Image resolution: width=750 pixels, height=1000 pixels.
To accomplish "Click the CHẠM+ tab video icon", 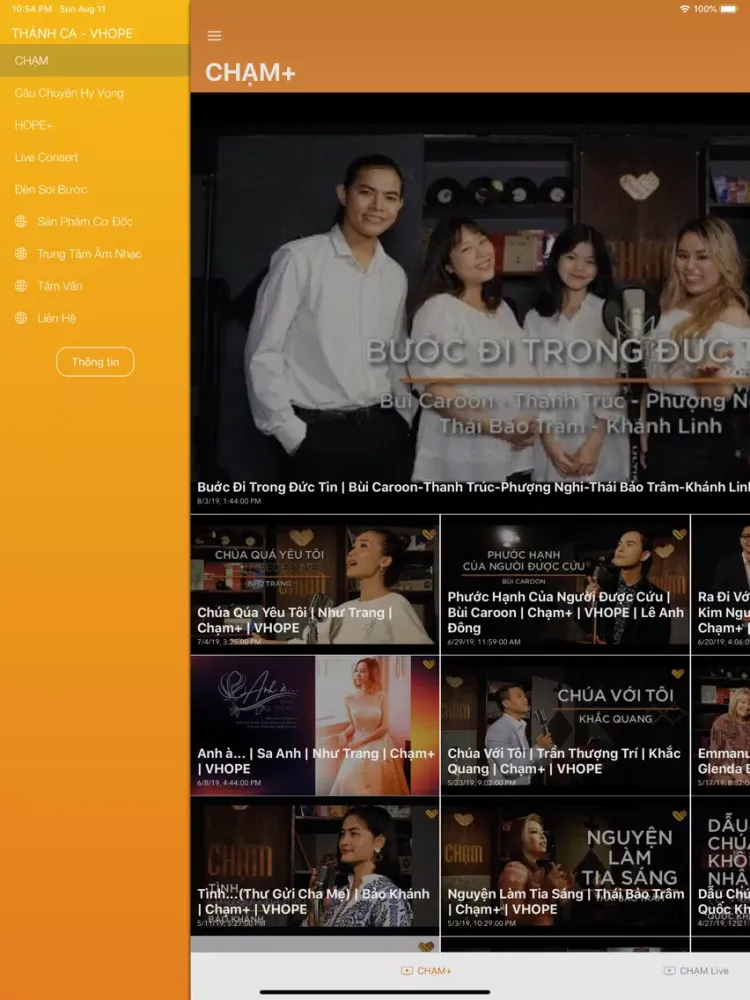I will (x=407, y=971).
